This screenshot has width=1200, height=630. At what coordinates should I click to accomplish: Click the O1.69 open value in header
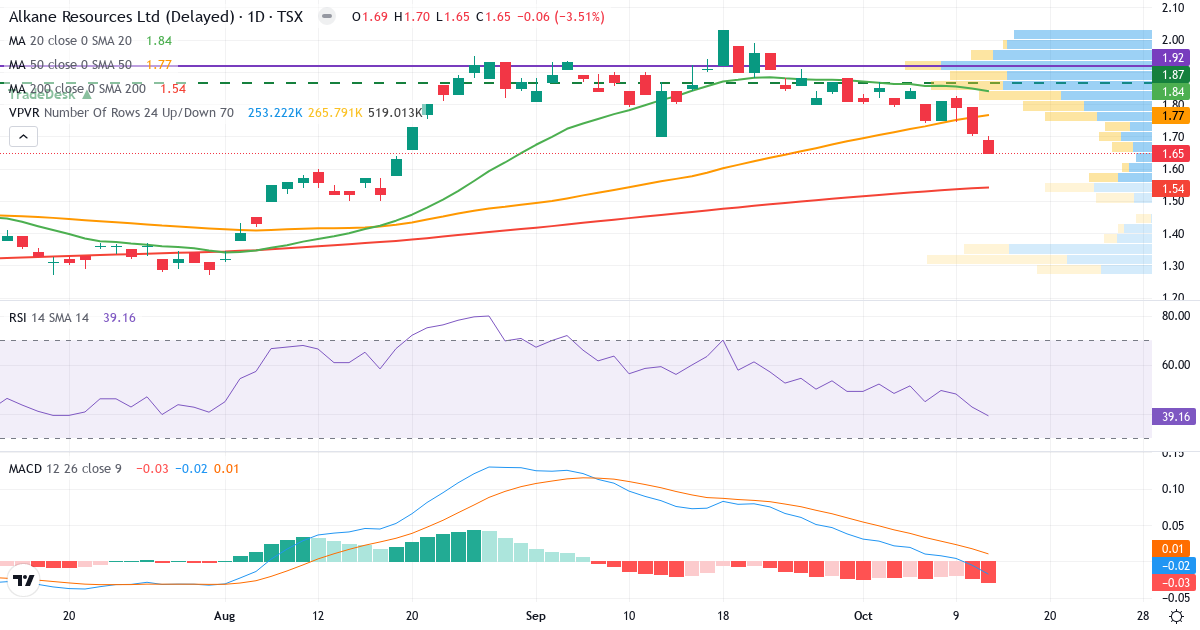point(372,17)
